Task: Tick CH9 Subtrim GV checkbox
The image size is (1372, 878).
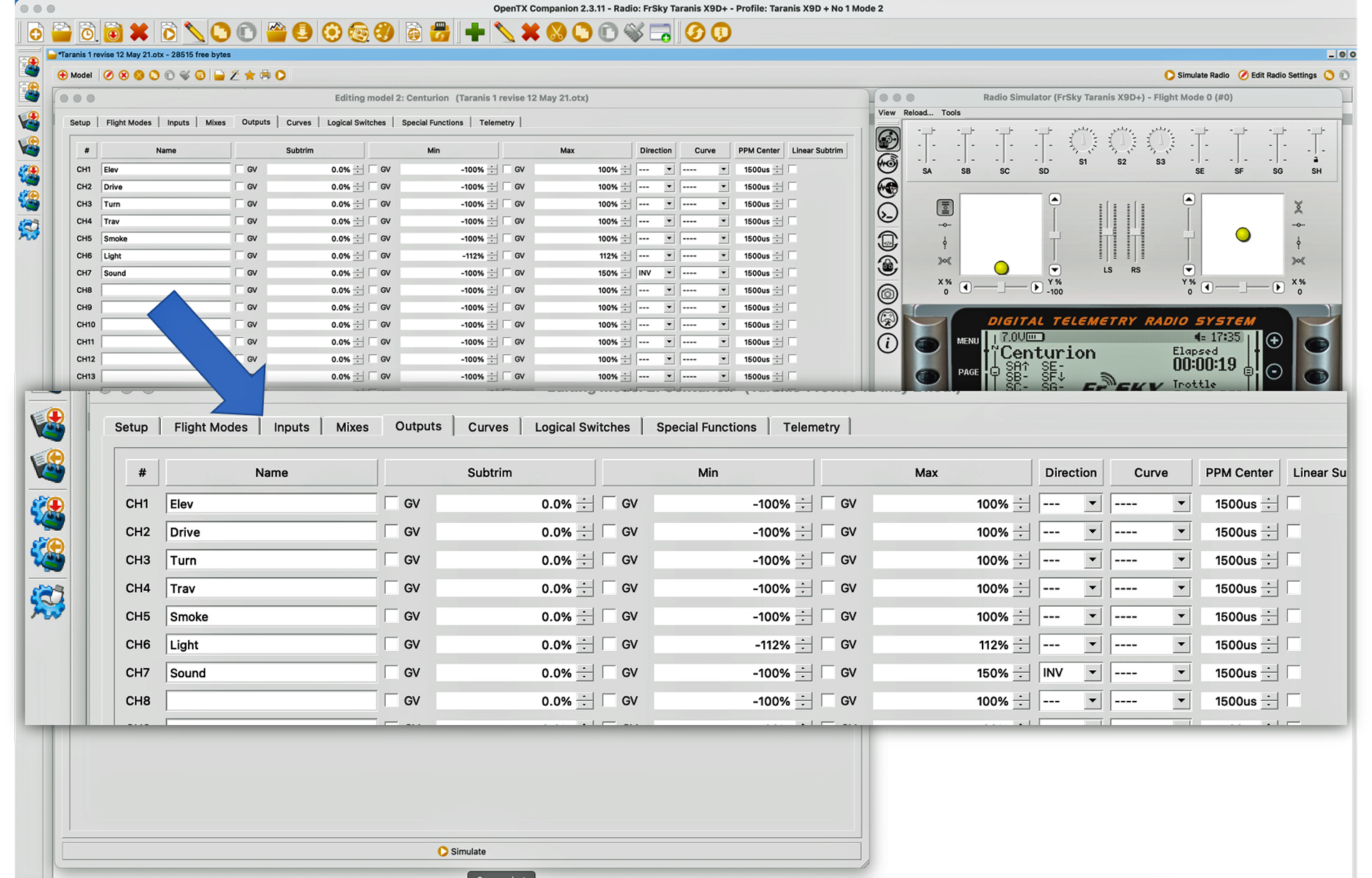Action: [239, 307]
